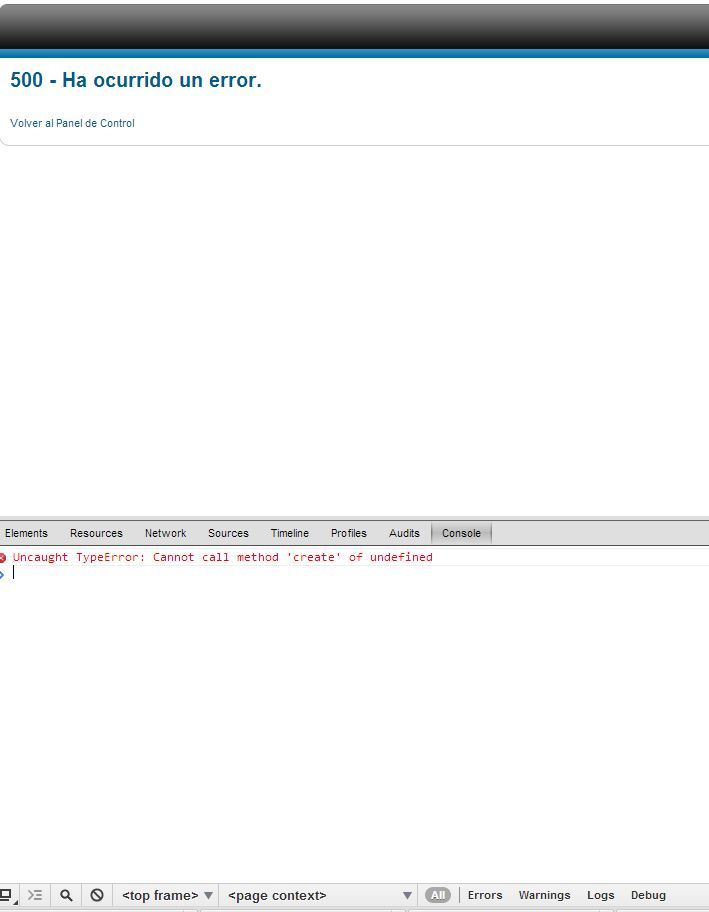Toggle the show console drawer icon
Image resolution: width=709 pixels, height=912 pixels.
(35, 895)
